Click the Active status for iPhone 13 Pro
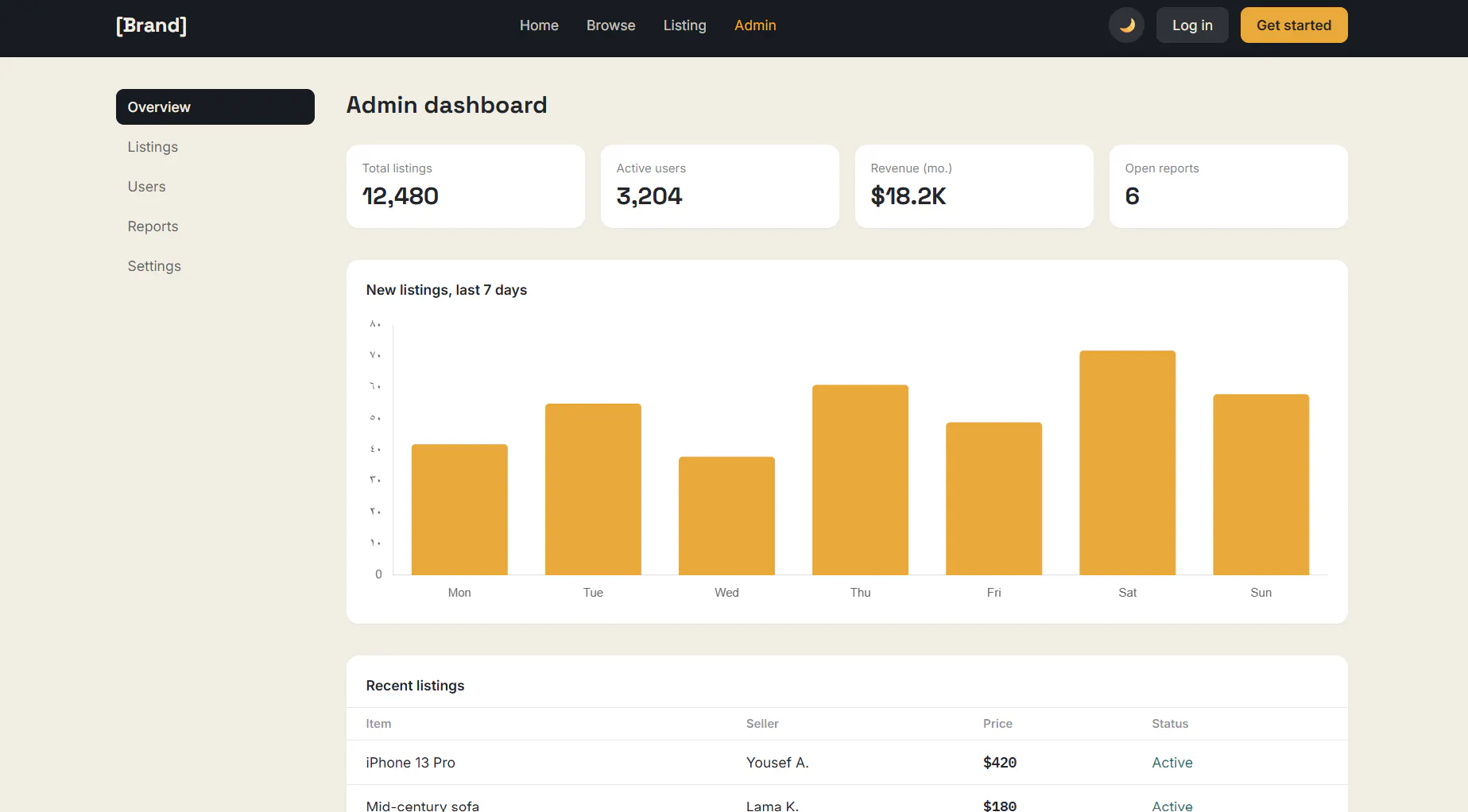 (x=1172, y=763)
